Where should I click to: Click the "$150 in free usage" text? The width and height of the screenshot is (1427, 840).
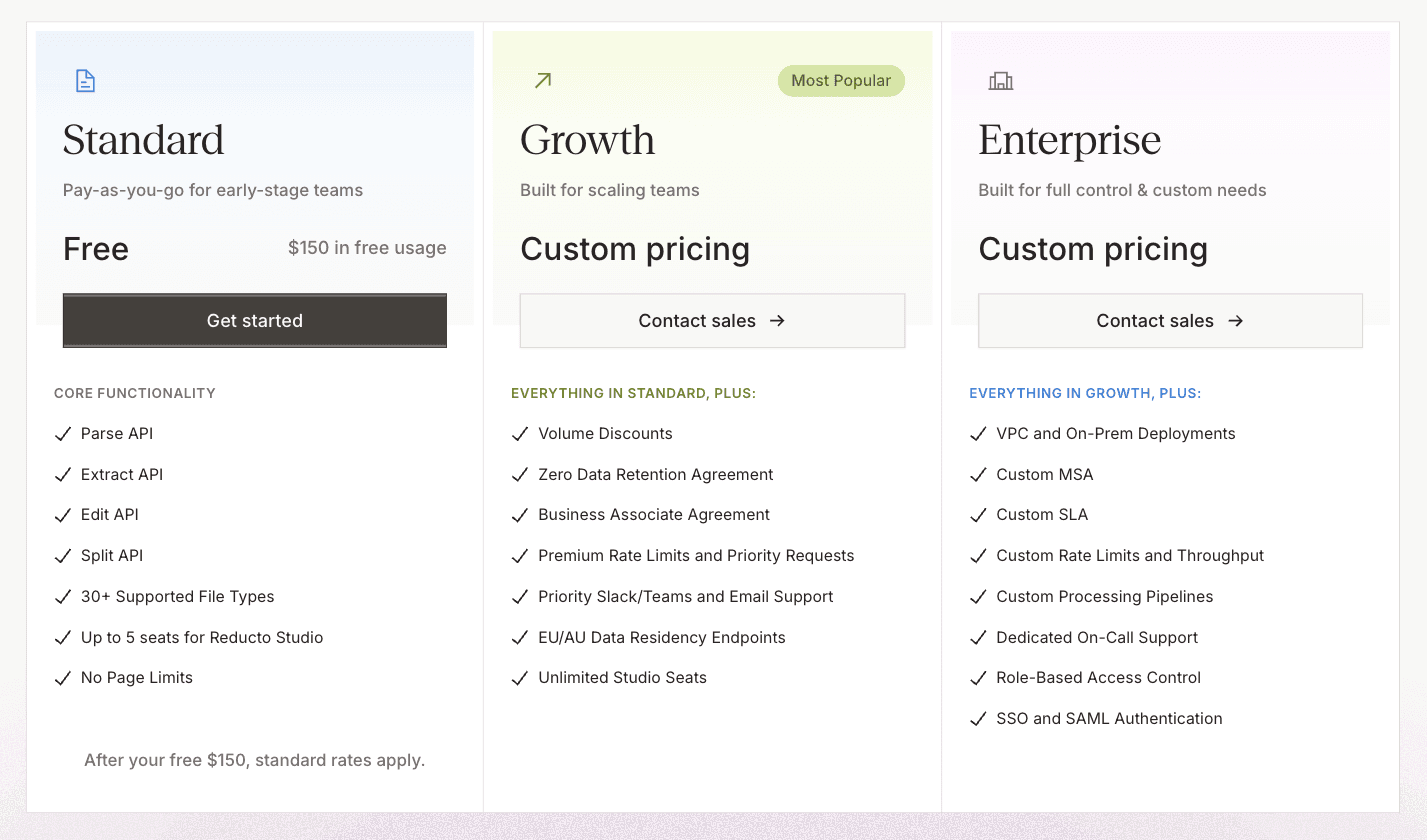(367, 248)
